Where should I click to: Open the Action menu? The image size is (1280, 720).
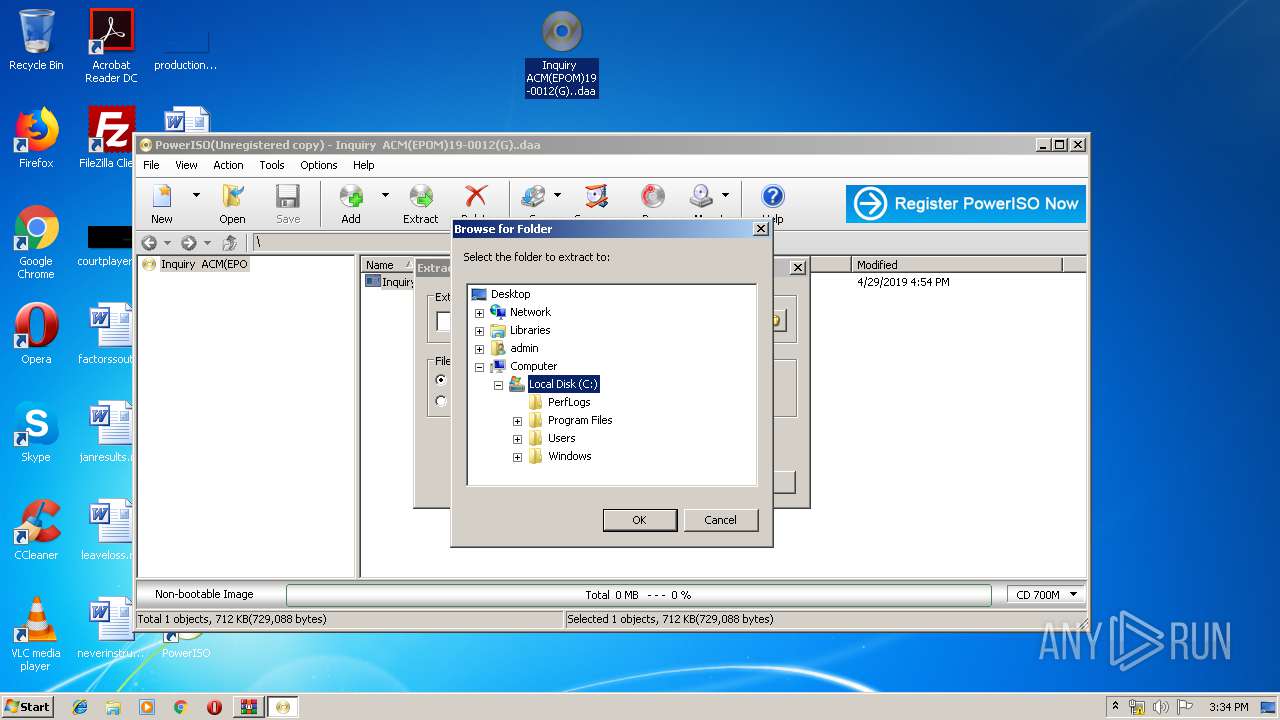point(228,165)
